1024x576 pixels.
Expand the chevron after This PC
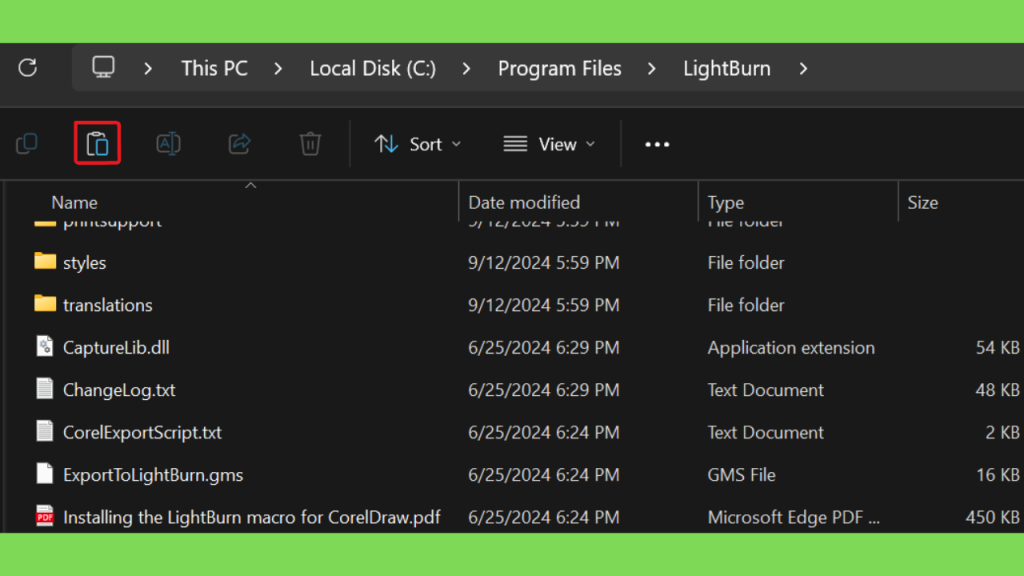coord(278,69)
